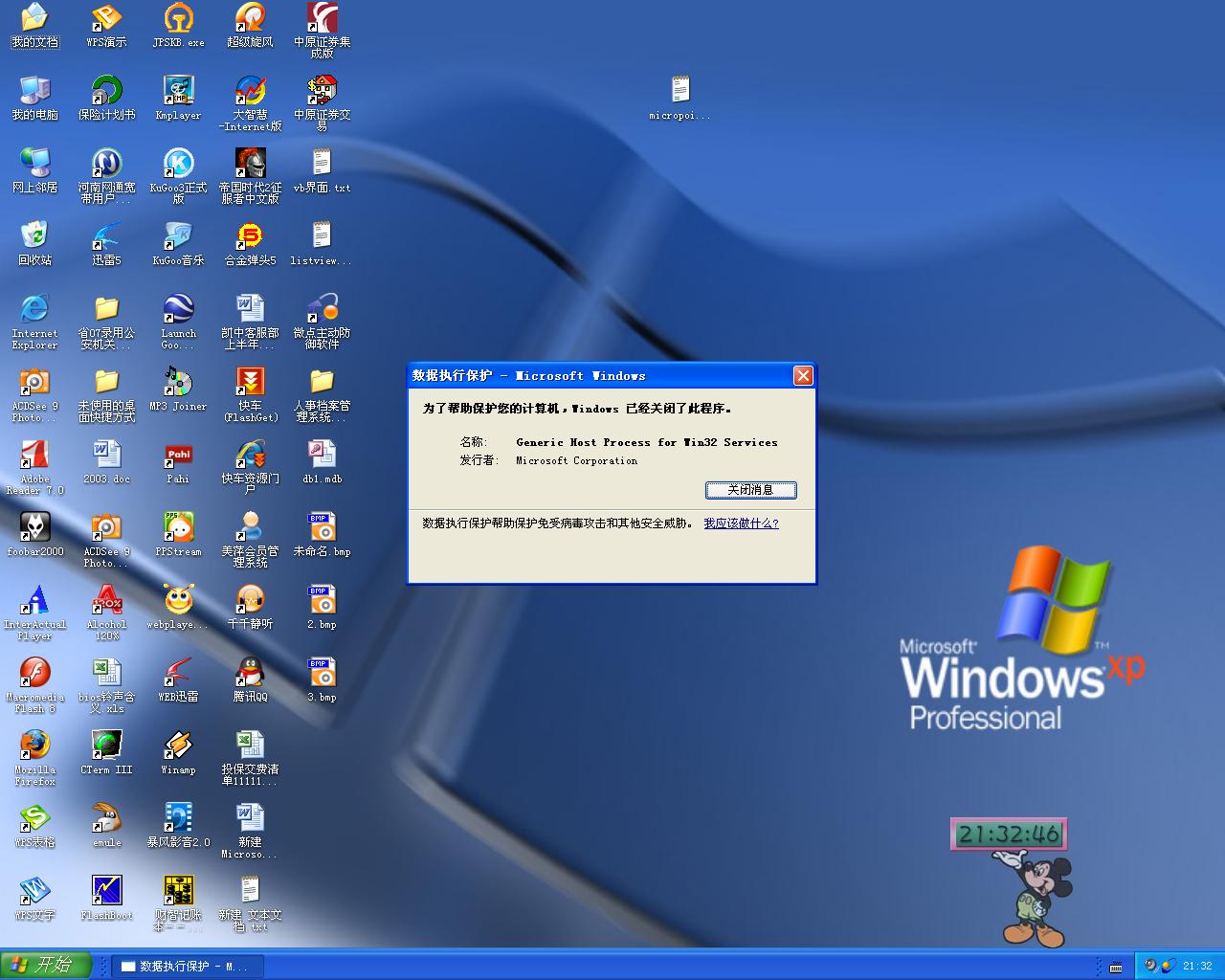Open the 我应该做什么? help link
The height and width of the screenshot is (980, 1225).
pyautogui.click(x=741, y=523)
